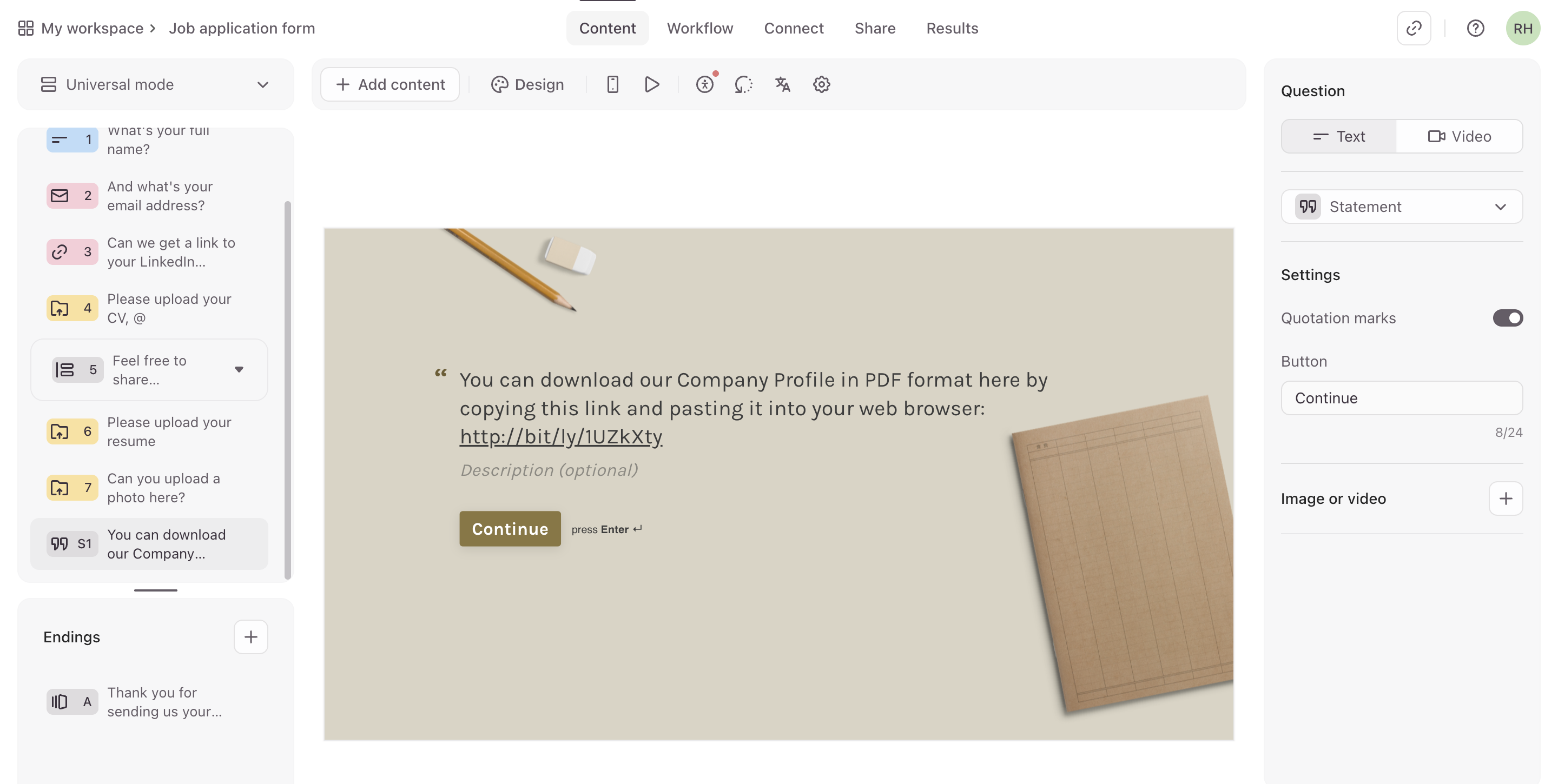Open Universal mode dropdown
The width and height of the screenshot is (1558, 784).
[155, 85]
